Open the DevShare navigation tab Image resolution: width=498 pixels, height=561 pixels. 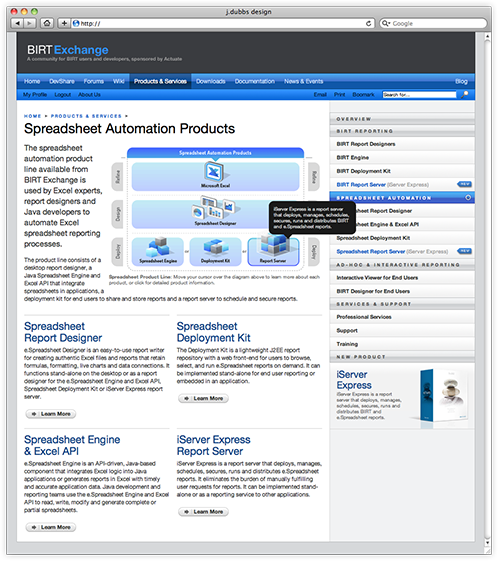point(62,81)
